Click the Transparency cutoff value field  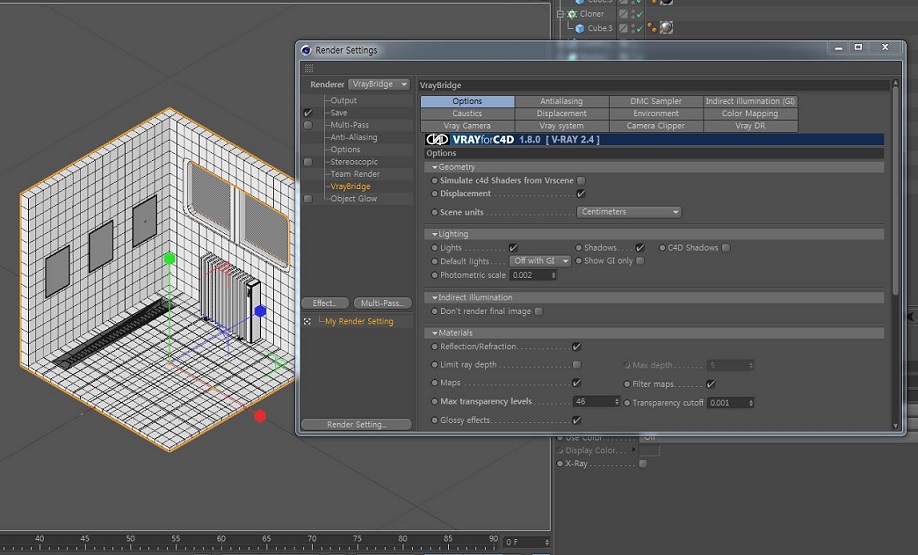pos(730,403)
